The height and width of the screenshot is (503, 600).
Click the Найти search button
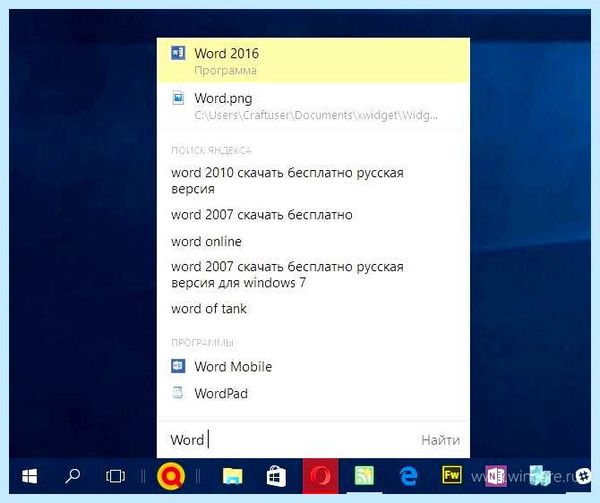[440, 440]
